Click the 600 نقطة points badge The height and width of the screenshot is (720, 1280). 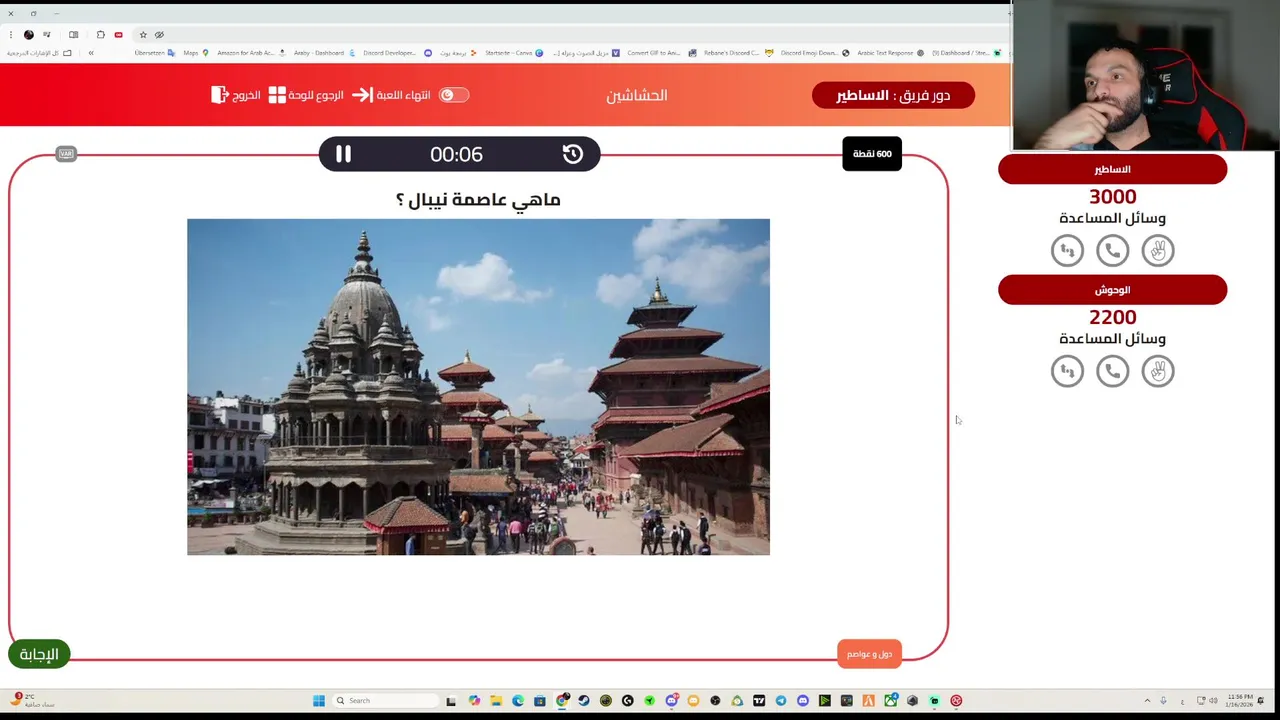872,154
